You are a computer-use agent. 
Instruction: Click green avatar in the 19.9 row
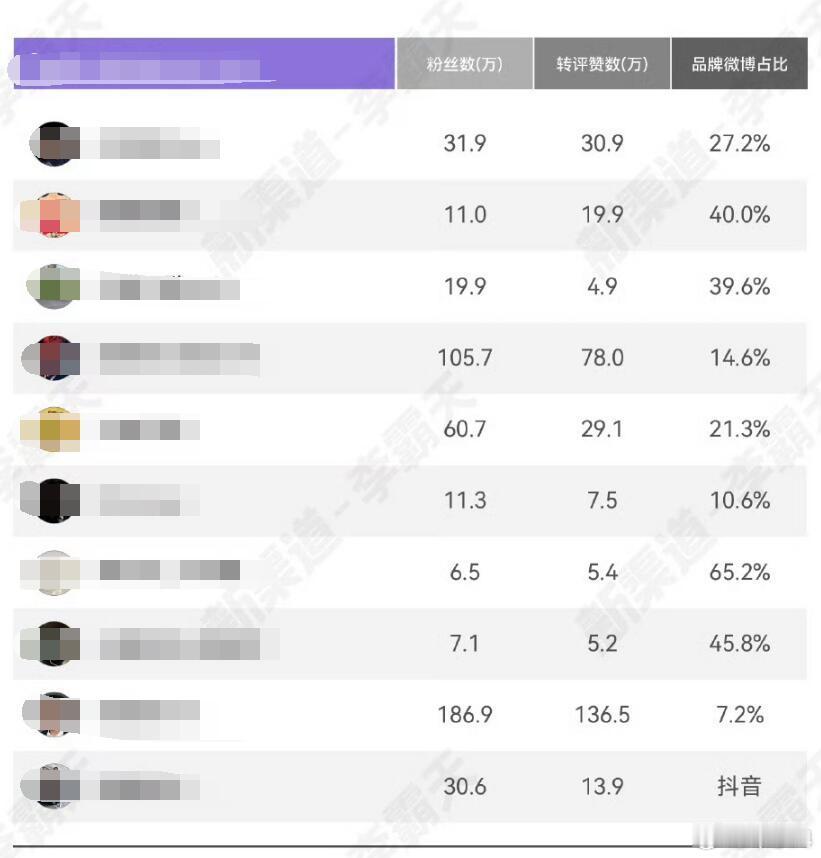click(x=53, y=286)
